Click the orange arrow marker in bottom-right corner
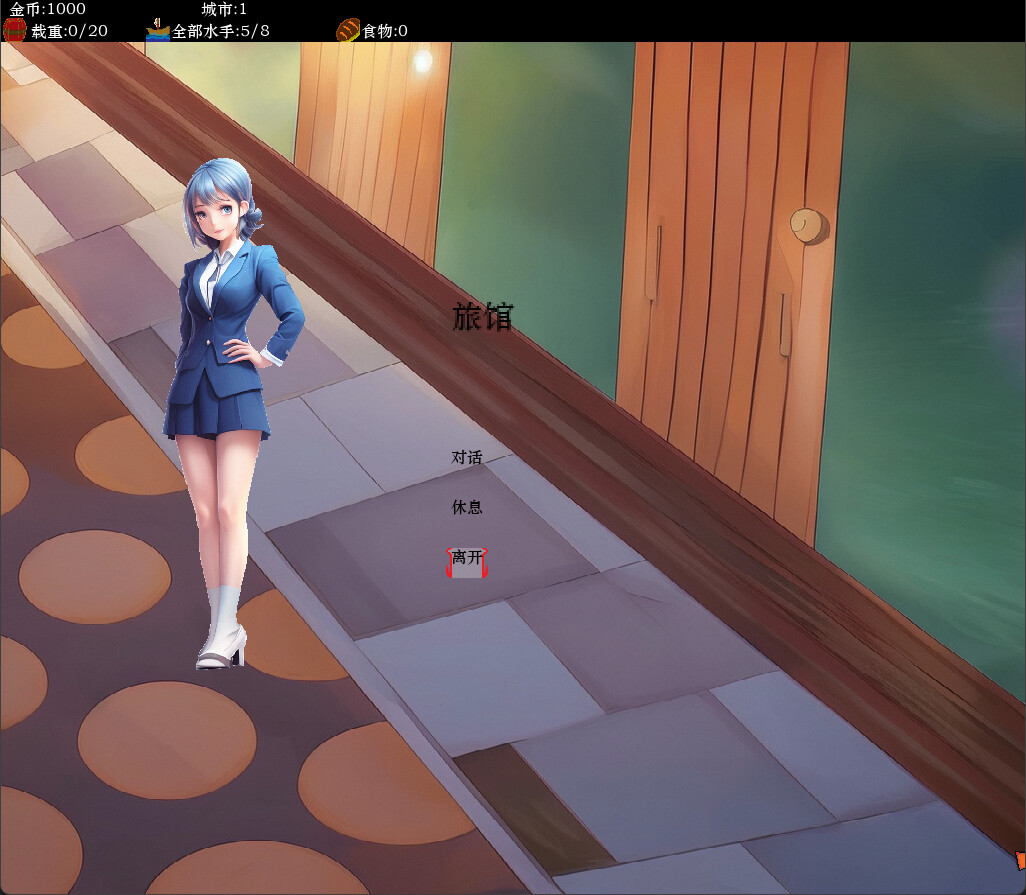The height and width of the screenshot is (895, 1026). coord(1021,860)
